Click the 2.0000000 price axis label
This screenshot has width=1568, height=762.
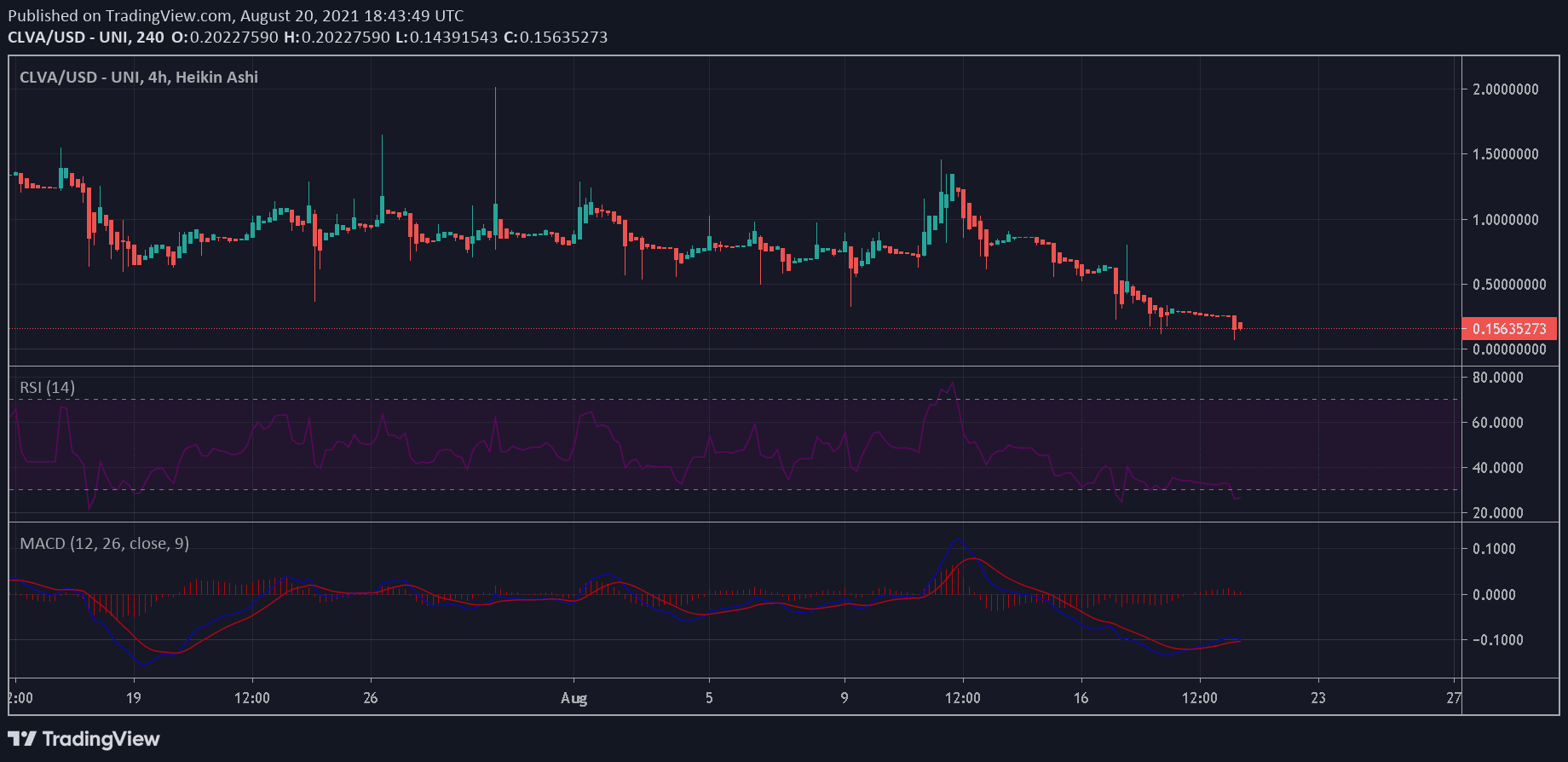1506,89
